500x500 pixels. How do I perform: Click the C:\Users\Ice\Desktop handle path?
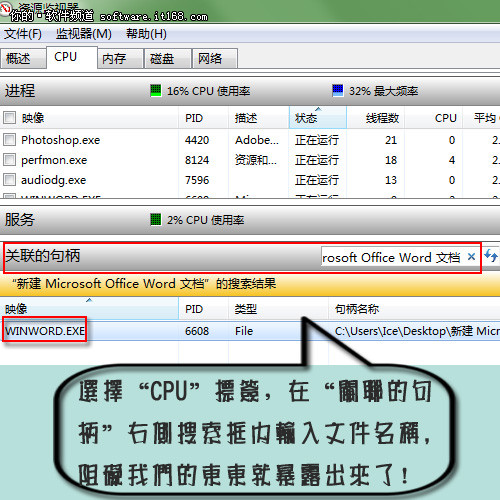417,331
